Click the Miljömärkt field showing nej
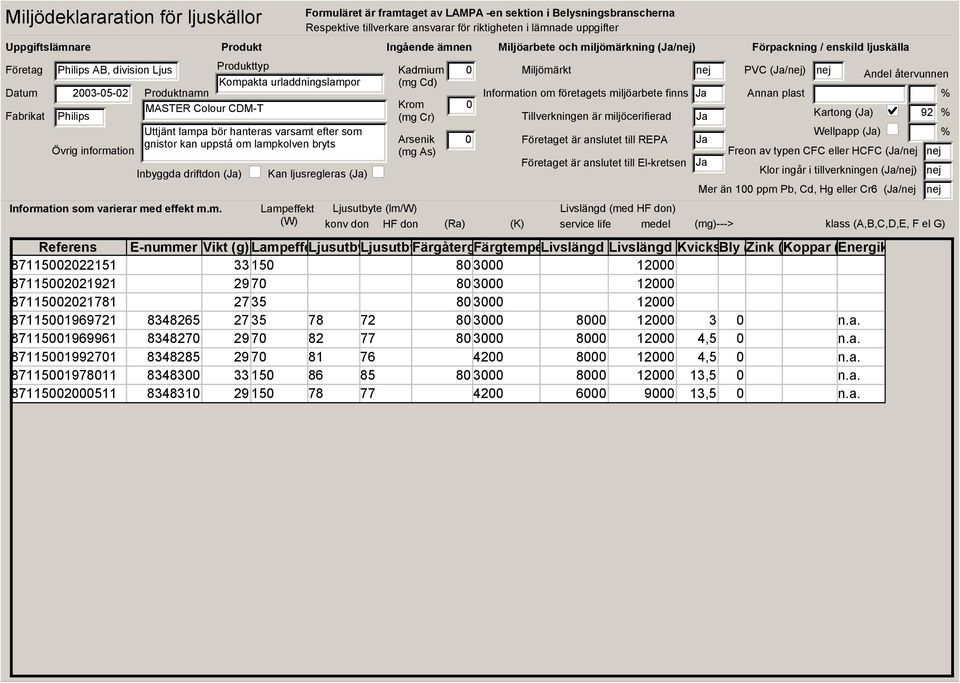This screenshot has width=960, height=683. point(709,71)
